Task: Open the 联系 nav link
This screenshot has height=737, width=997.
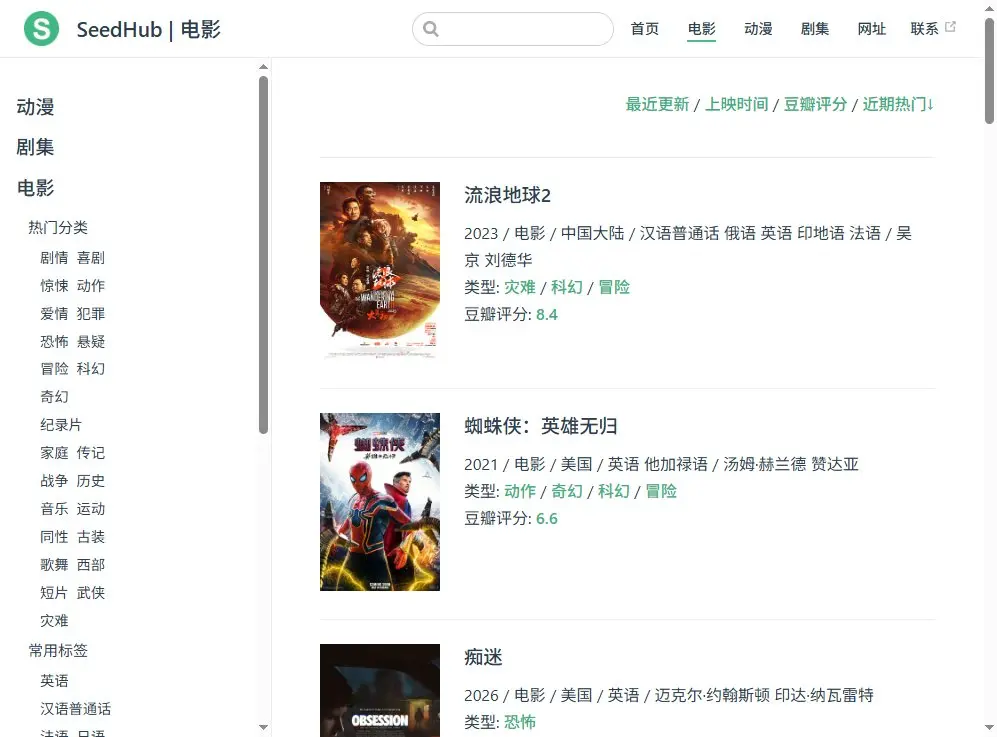Action: point(925,29)
